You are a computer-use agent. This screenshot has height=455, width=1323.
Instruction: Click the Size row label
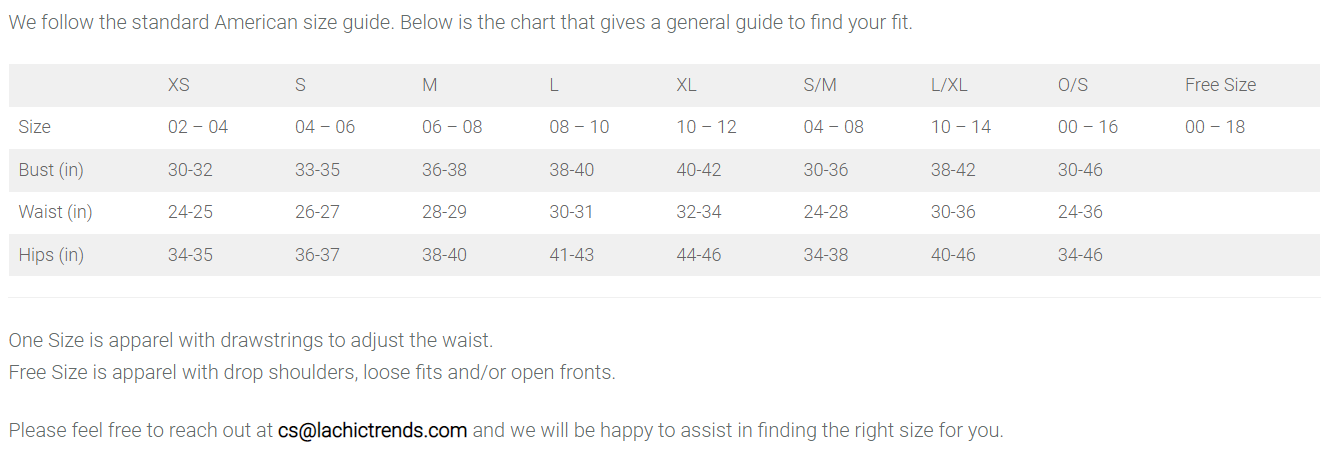point(34,127)
